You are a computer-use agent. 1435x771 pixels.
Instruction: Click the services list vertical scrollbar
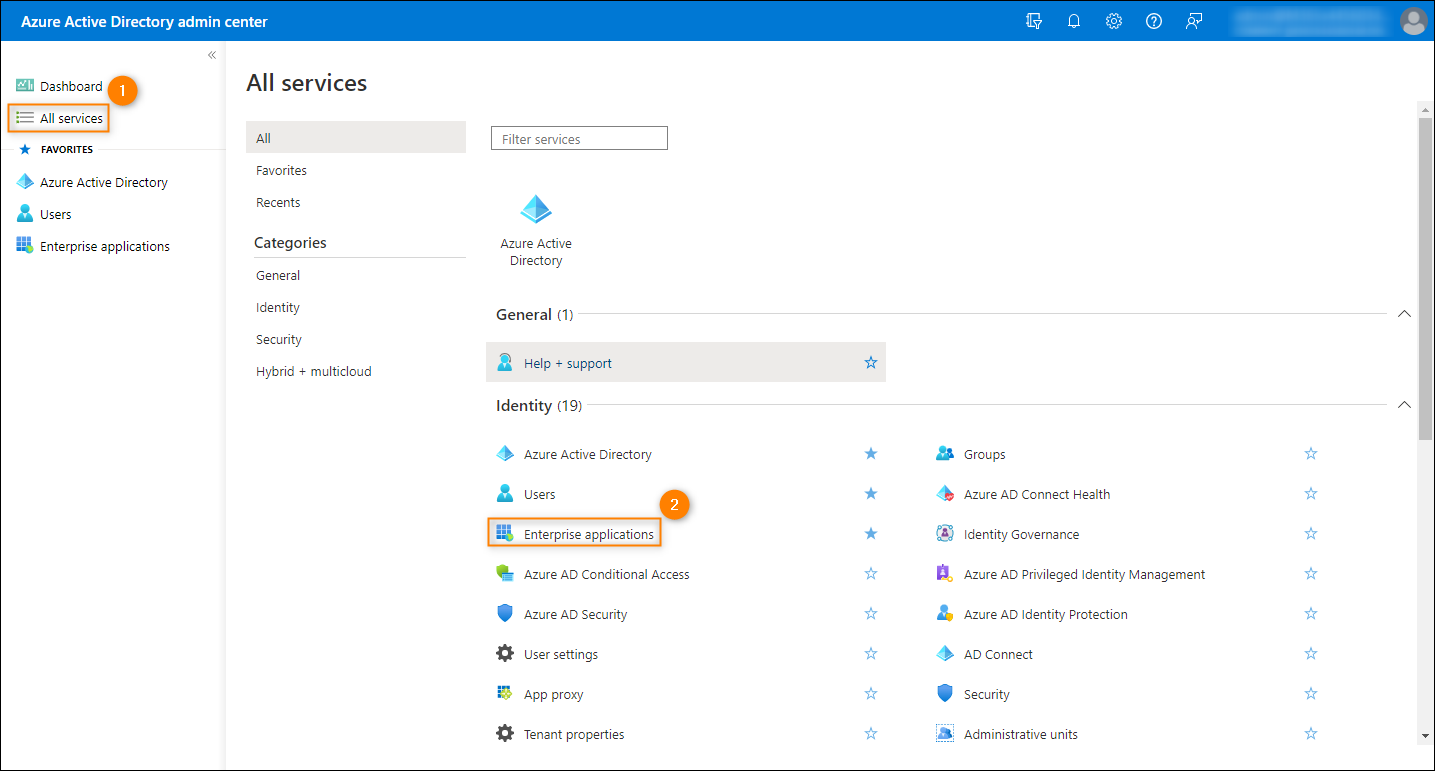[x=1425, y=278]
